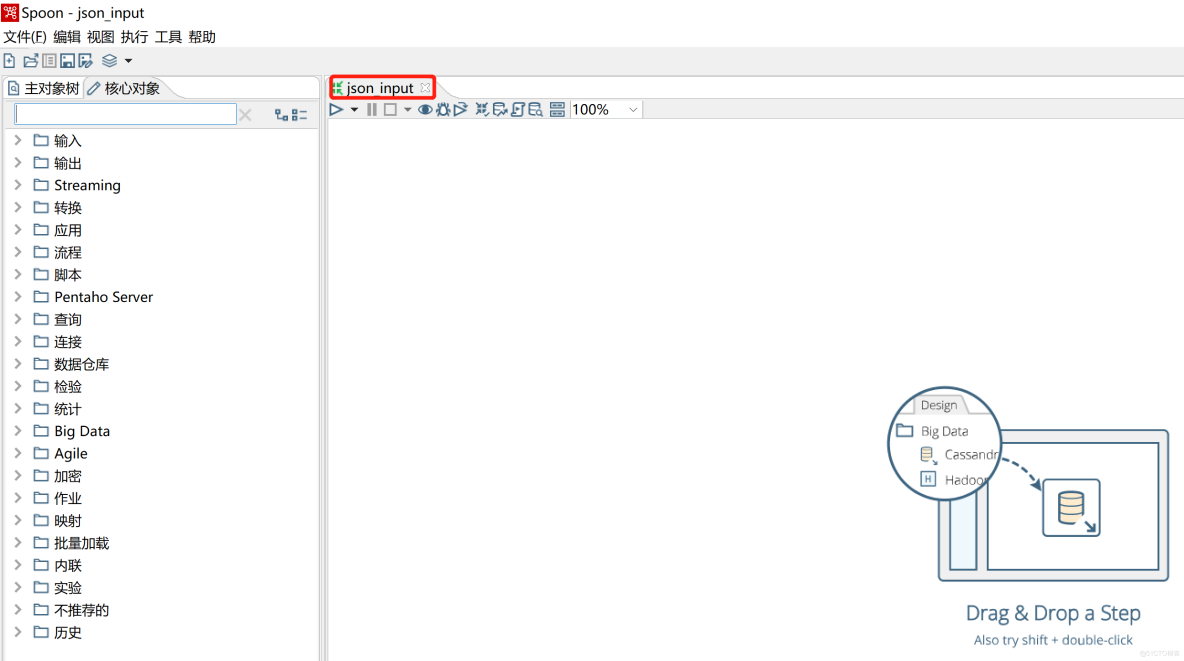The image size is (1184, 661).
Task: Click the Save As toolbar icon
Action: pos(85,60)
